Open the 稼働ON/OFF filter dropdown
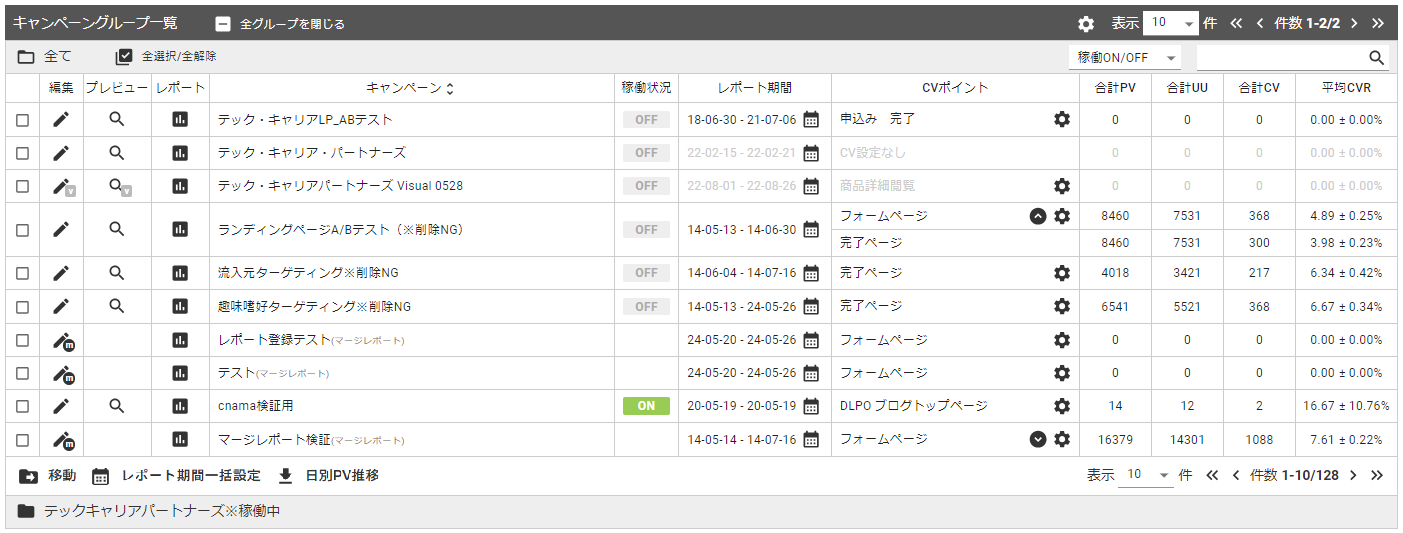 click(x=1124, y=57)
